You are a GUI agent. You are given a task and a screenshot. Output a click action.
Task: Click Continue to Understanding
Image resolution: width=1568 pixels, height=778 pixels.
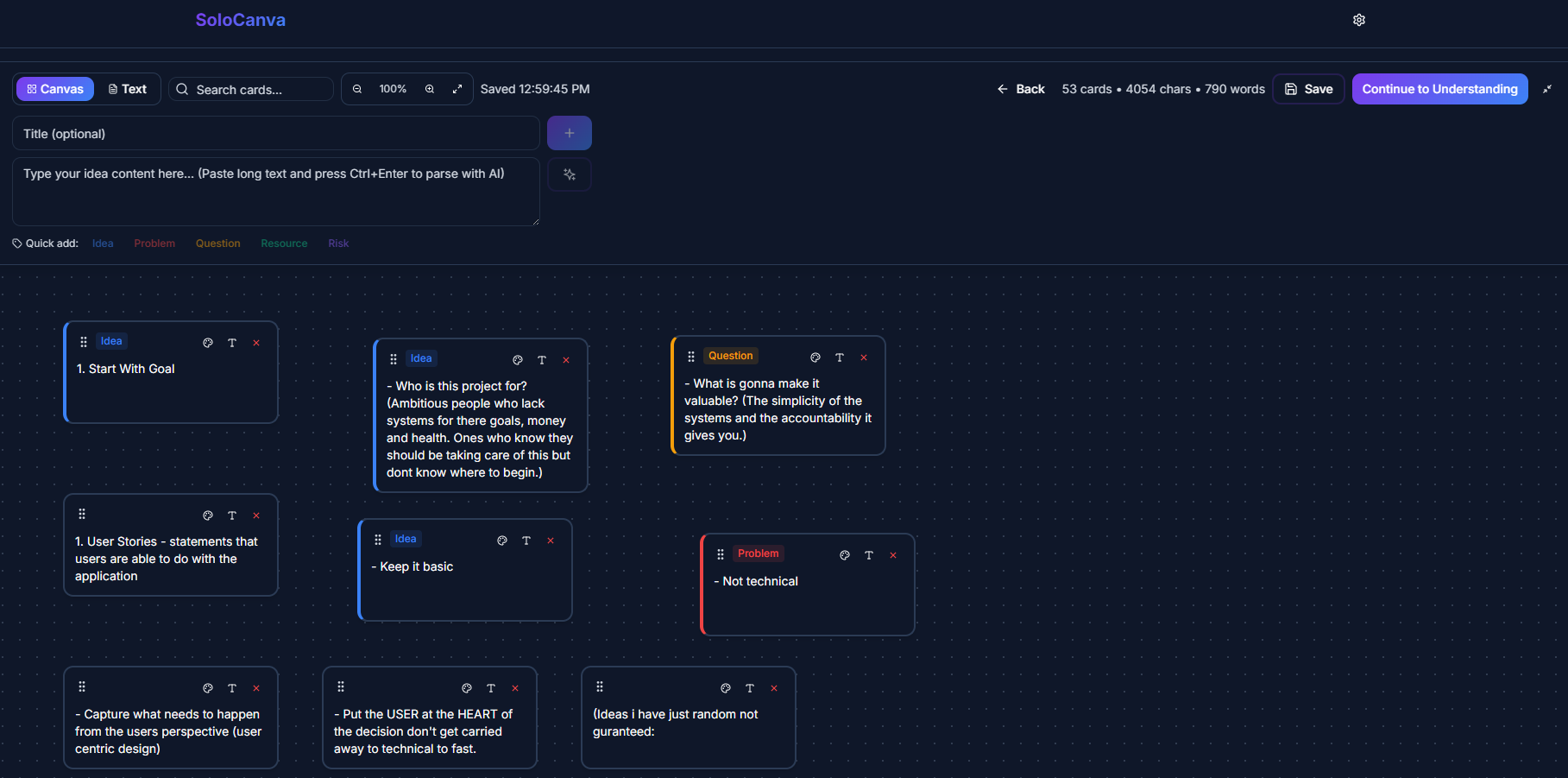tap(1439, 88)
